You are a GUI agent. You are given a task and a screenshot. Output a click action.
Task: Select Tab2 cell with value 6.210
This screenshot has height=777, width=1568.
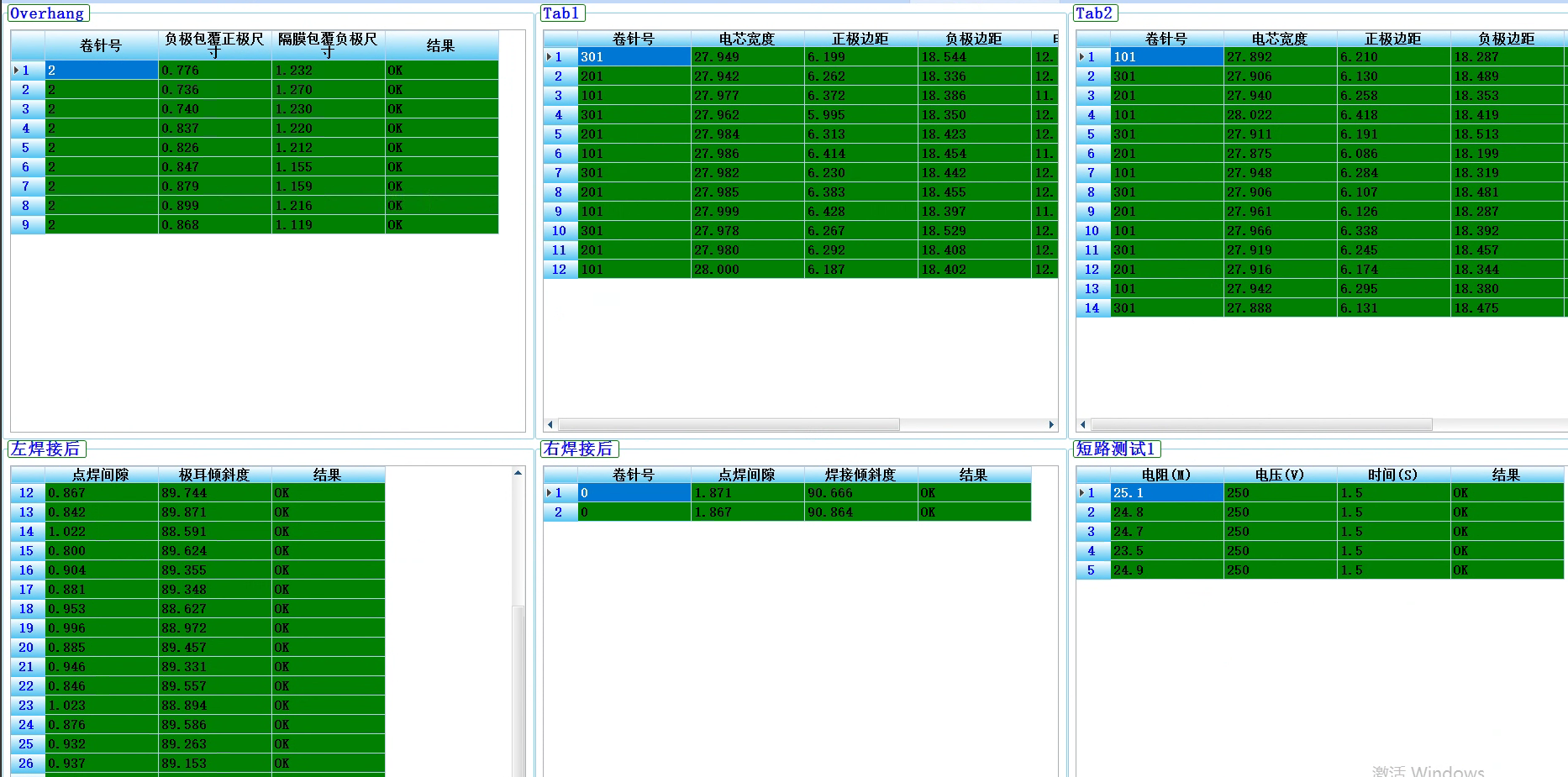click(x=1394, y=57)
